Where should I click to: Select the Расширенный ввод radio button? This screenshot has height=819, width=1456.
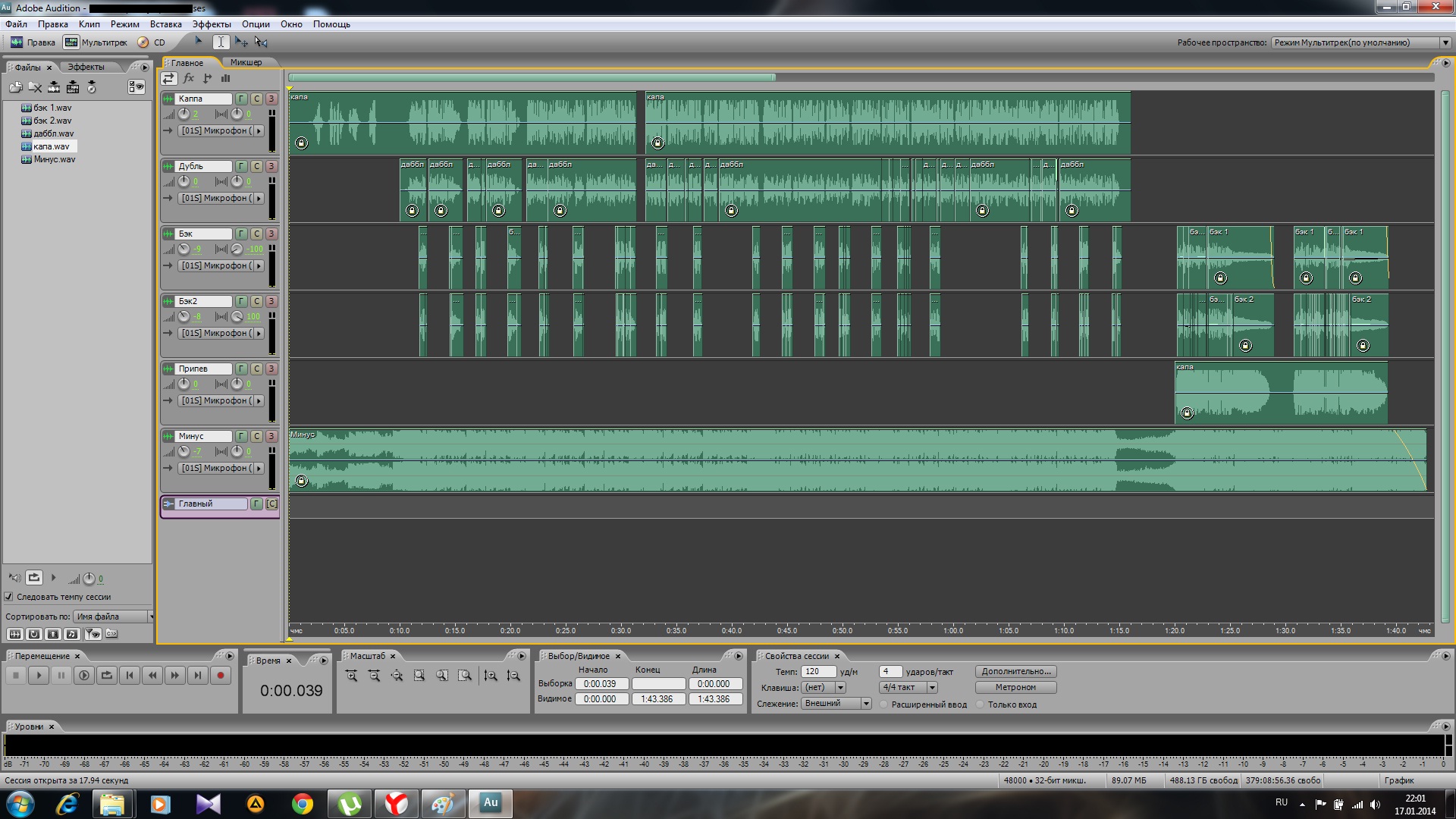(x=884, y=704)
